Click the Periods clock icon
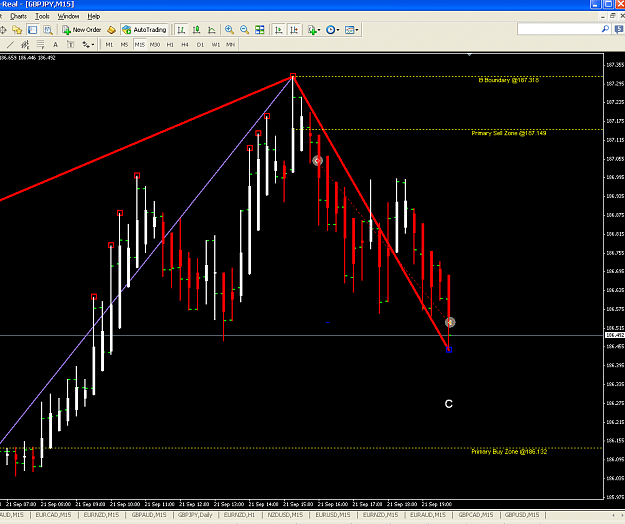The image size is (625, 524). pyautogui.click(x=330, y=30)
